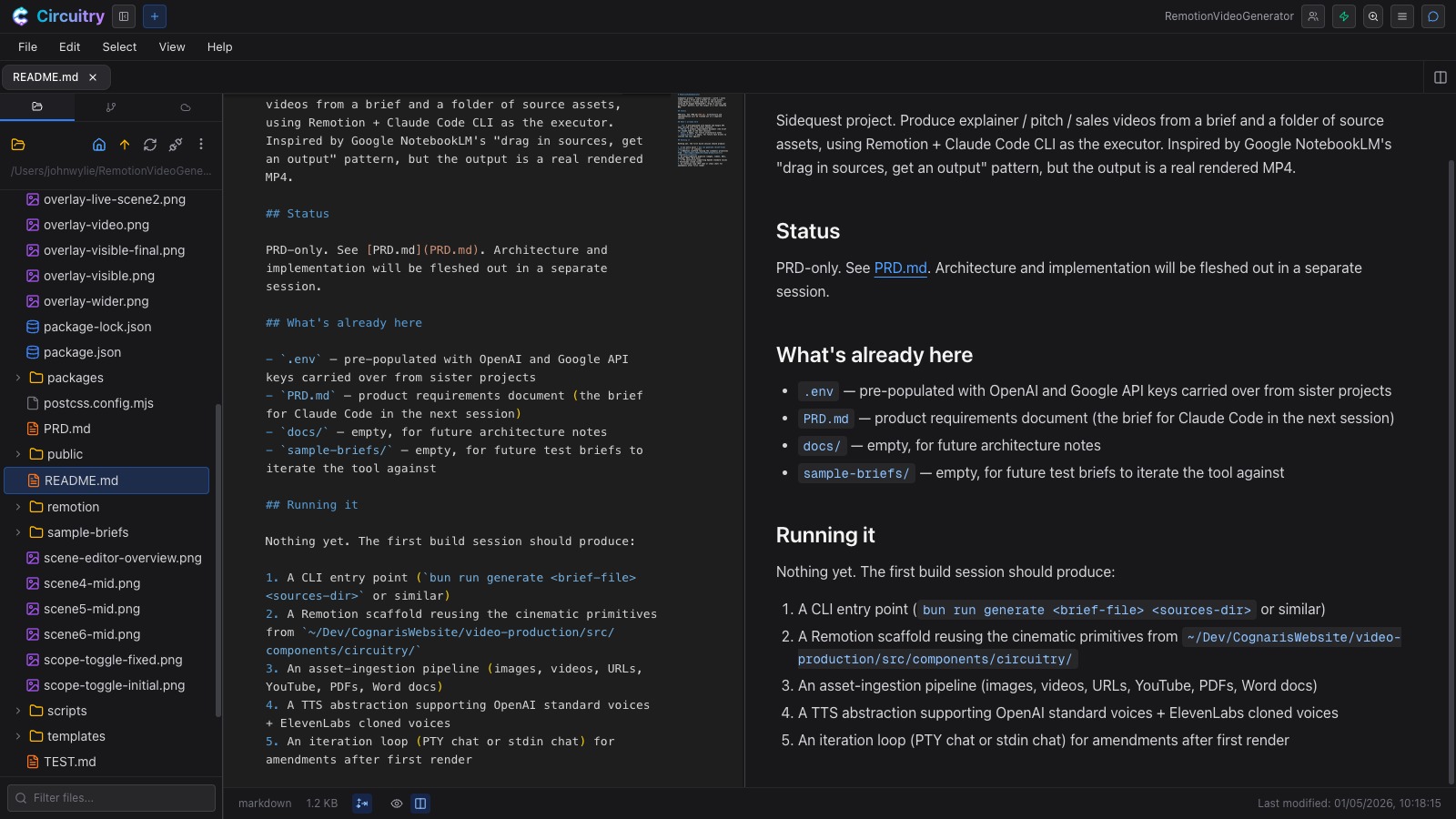Expand the scripts folder
The width and height of the screenshot is (1456, 819).
[x=18, y=711]
